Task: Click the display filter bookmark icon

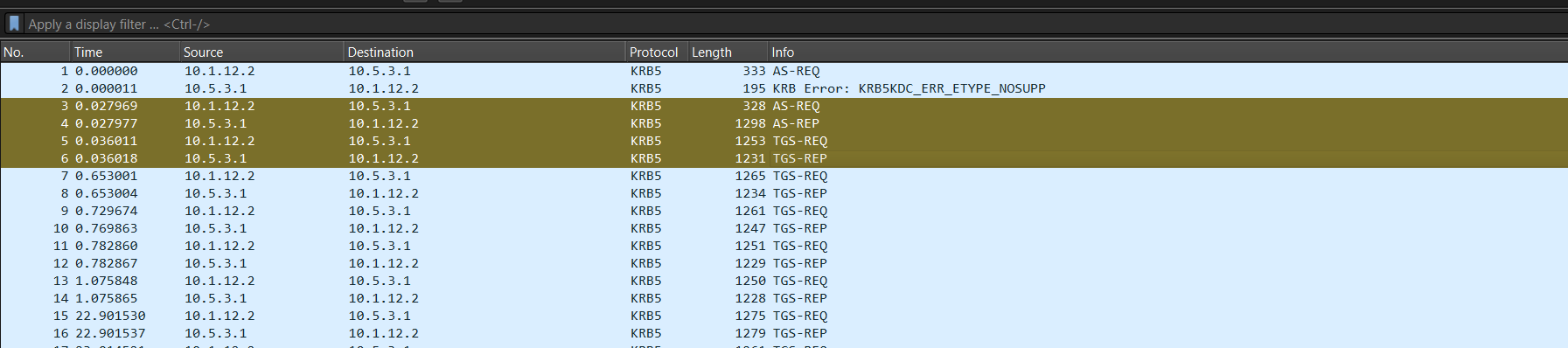Action: (x=14, y=24)
